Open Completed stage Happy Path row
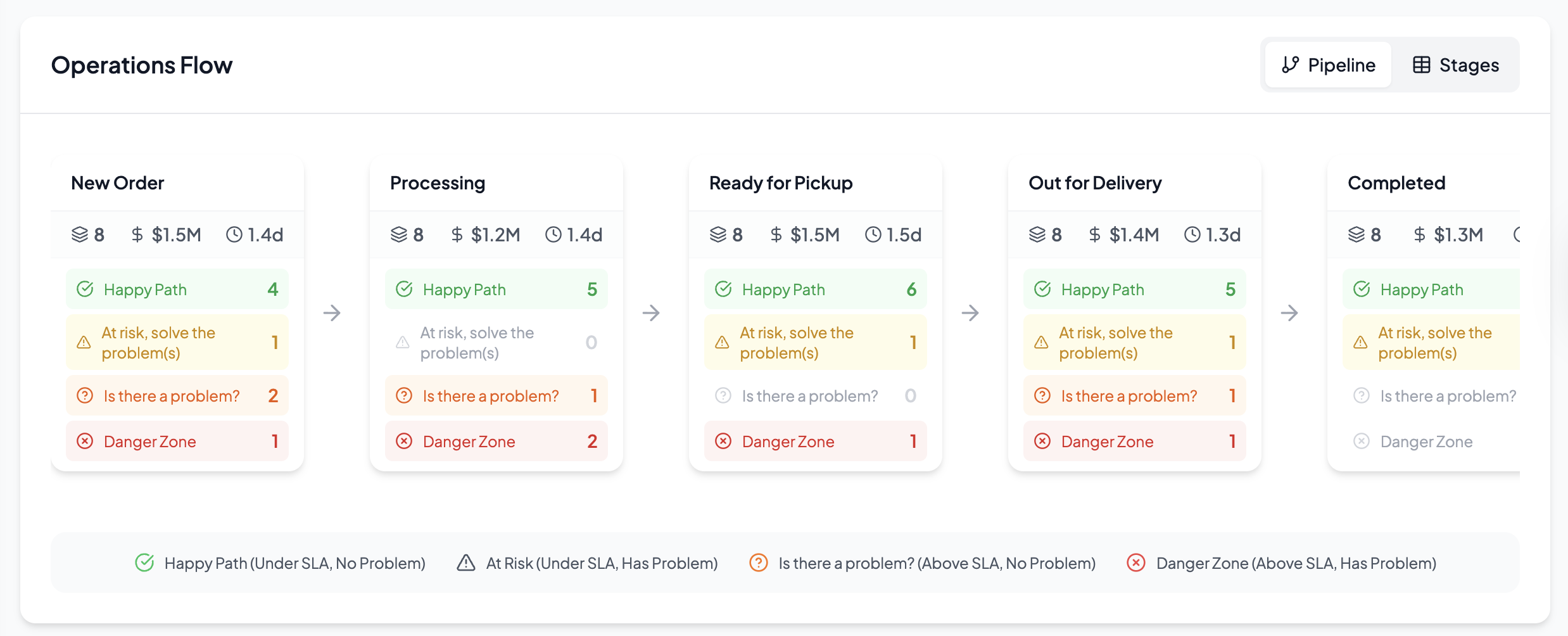This screenshot has width=1568, height=636. click(x=1431, y=289)
